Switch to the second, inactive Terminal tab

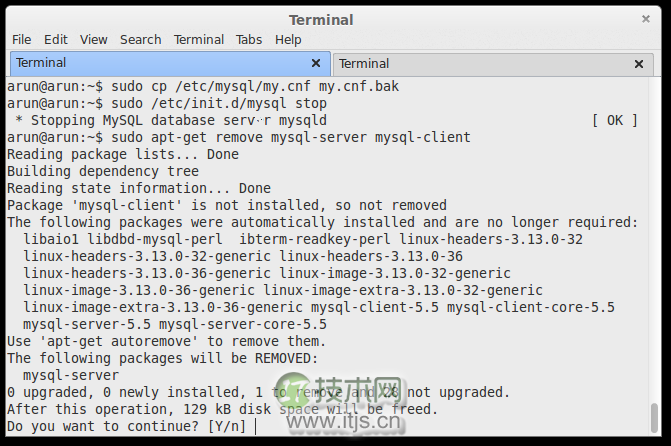click(480, 63)
